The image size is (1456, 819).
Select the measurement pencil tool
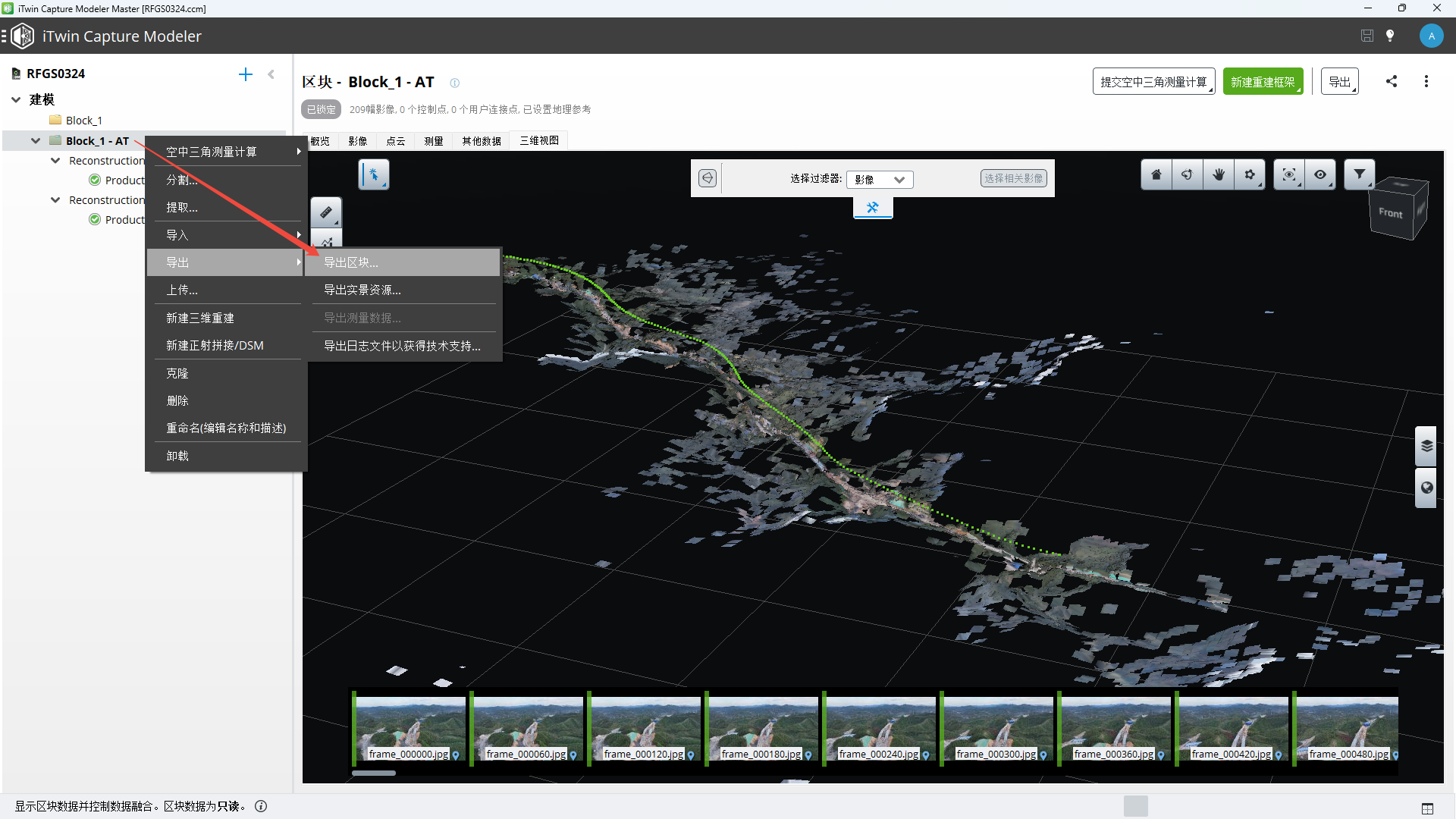point(326,212)
